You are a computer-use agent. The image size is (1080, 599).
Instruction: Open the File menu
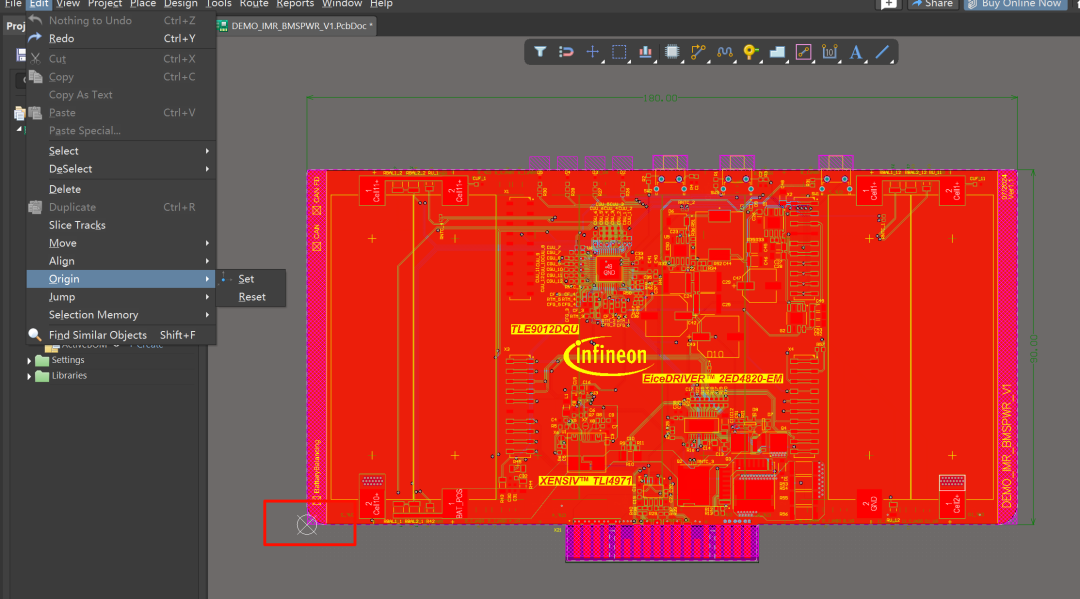point(13,3)
